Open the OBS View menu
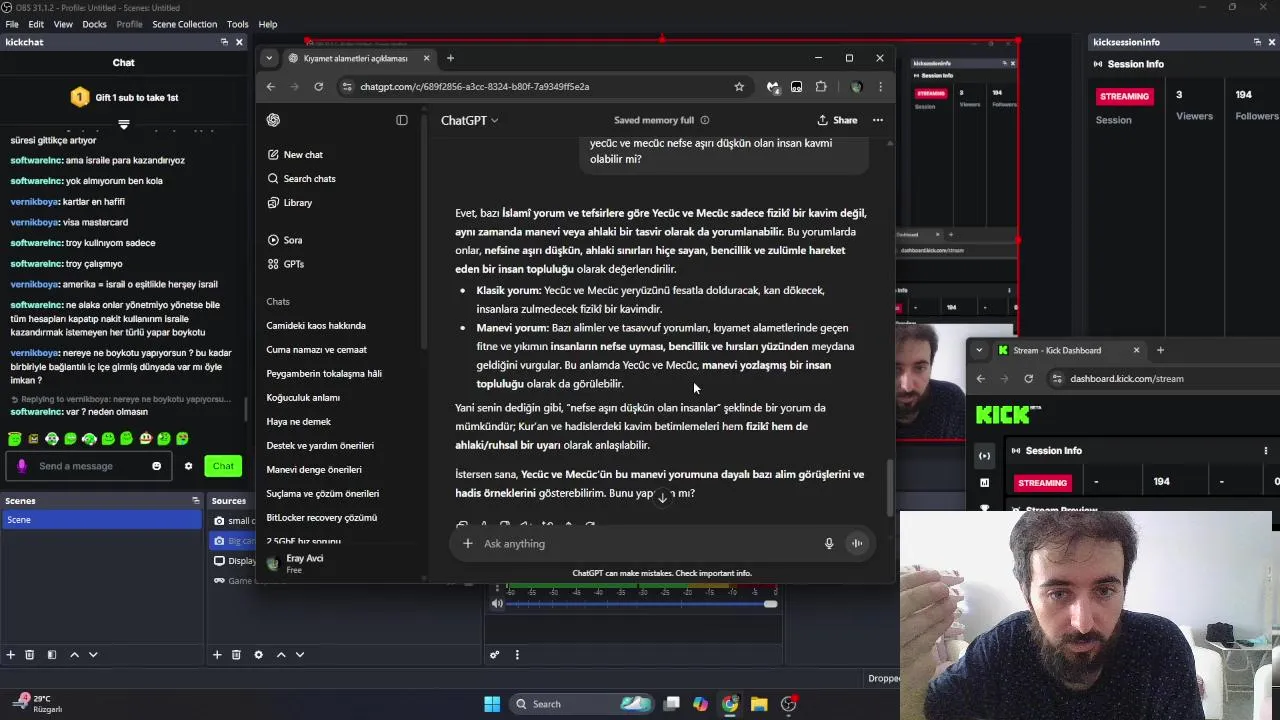Image resolution: width=1280 pixels, height=720 pixels. click(63, 24)
